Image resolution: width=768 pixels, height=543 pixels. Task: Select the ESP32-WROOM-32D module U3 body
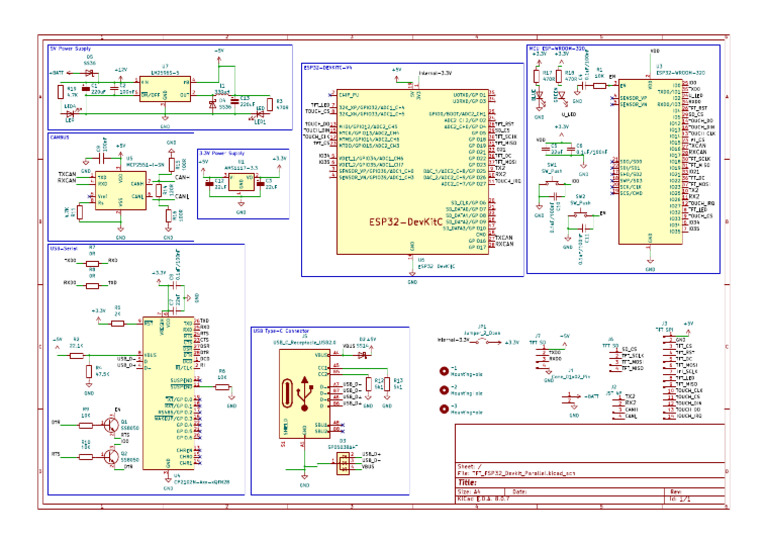click(650, 162)
